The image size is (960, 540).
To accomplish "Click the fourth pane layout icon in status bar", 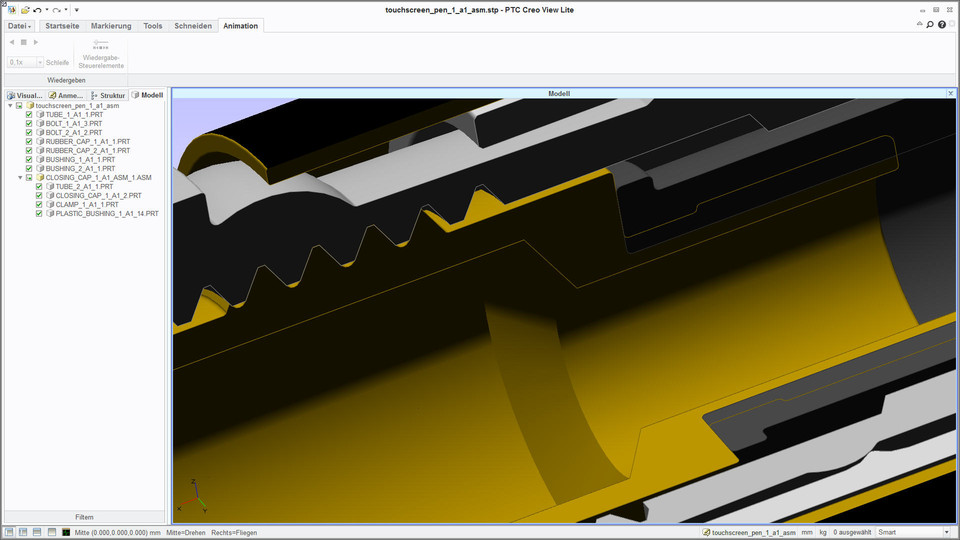I will pos(52,533).
